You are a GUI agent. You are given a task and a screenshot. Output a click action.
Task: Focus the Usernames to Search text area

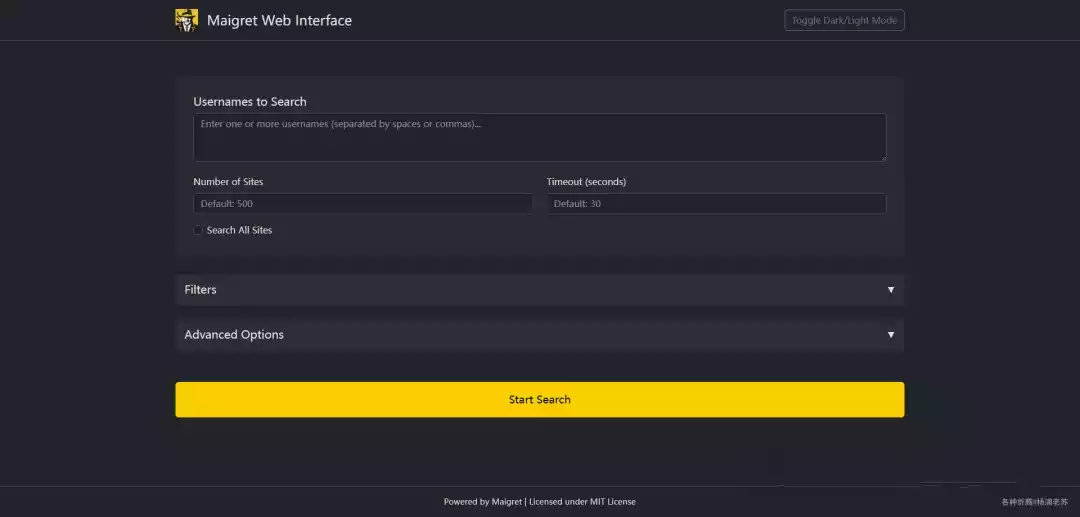pyautogui.click(x=539, y=138)
